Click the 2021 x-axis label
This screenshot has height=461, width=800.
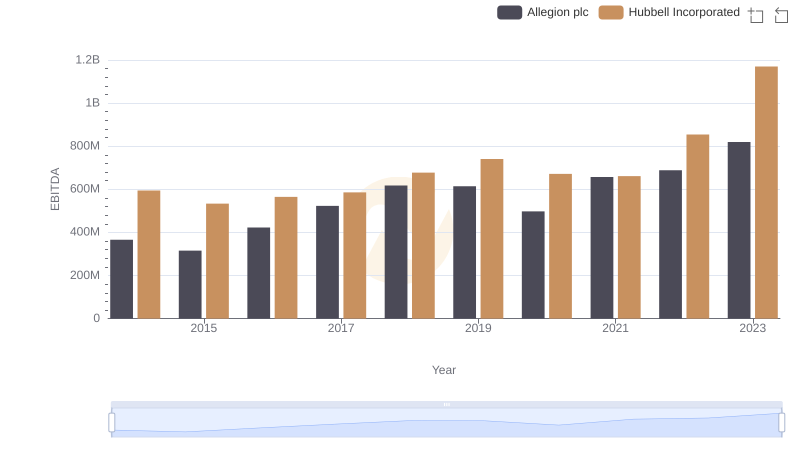coord(615,328)
